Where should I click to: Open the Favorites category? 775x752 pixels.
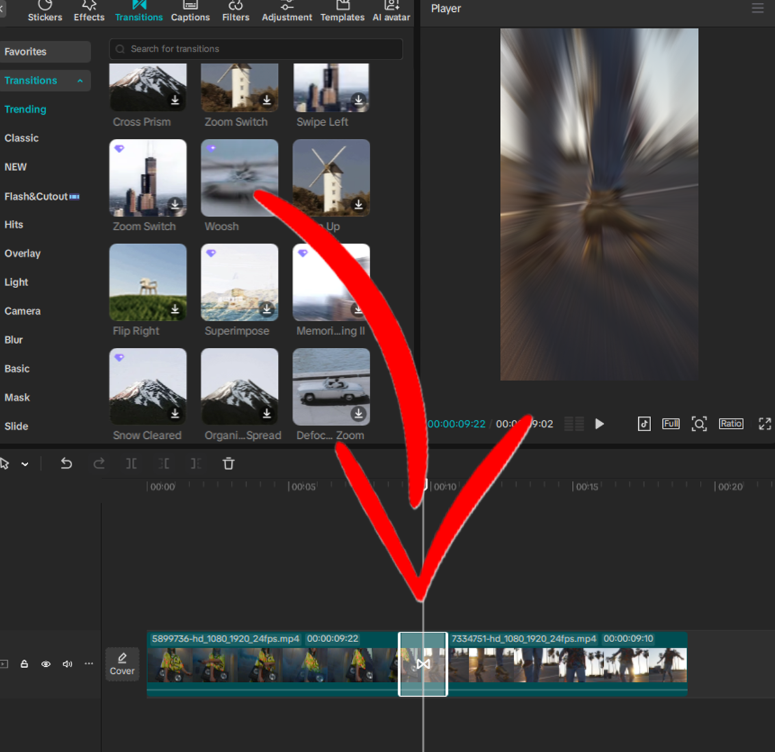coord(44,51)
